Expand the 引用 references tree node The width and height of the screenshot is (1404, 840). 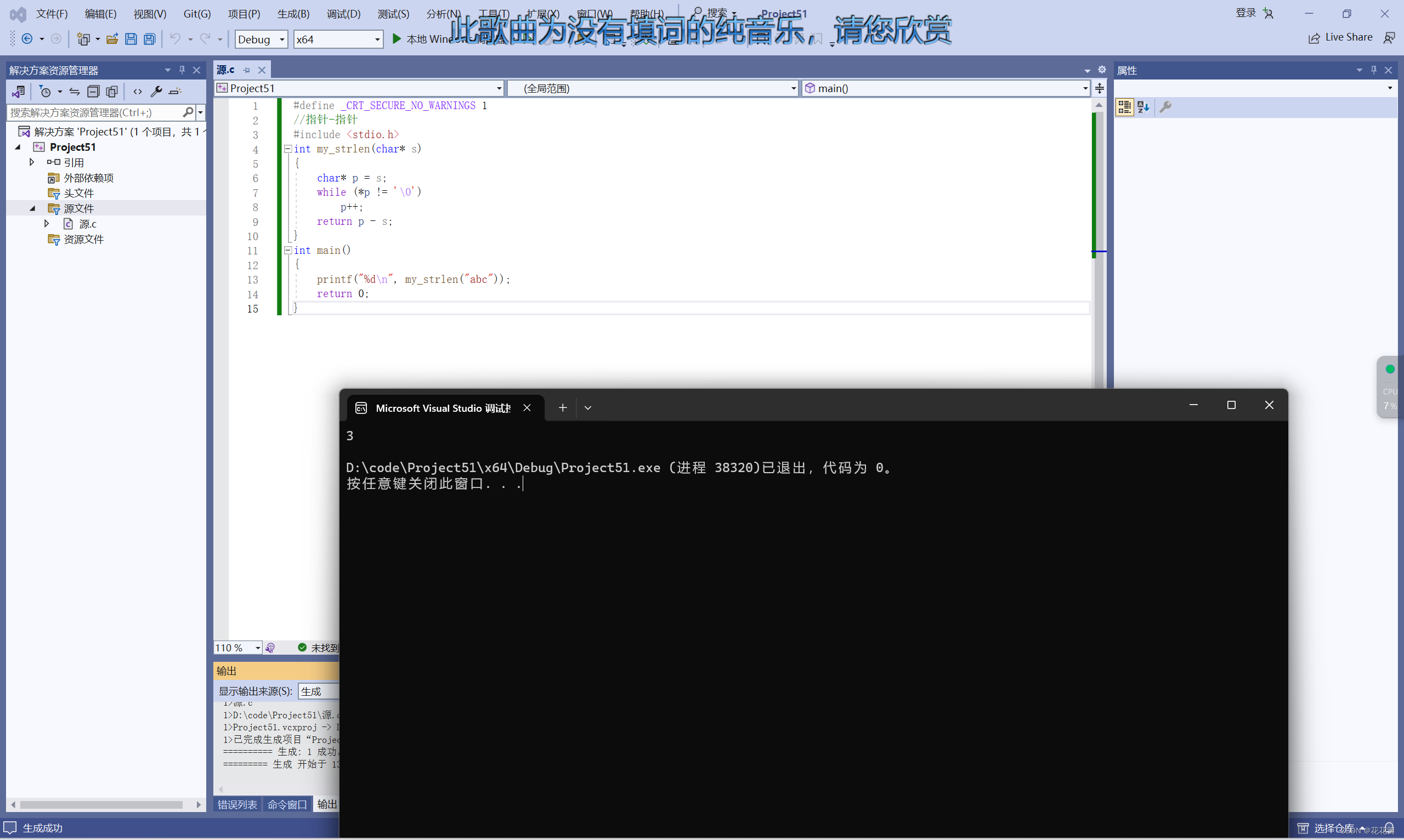click(x=32, y=162)
